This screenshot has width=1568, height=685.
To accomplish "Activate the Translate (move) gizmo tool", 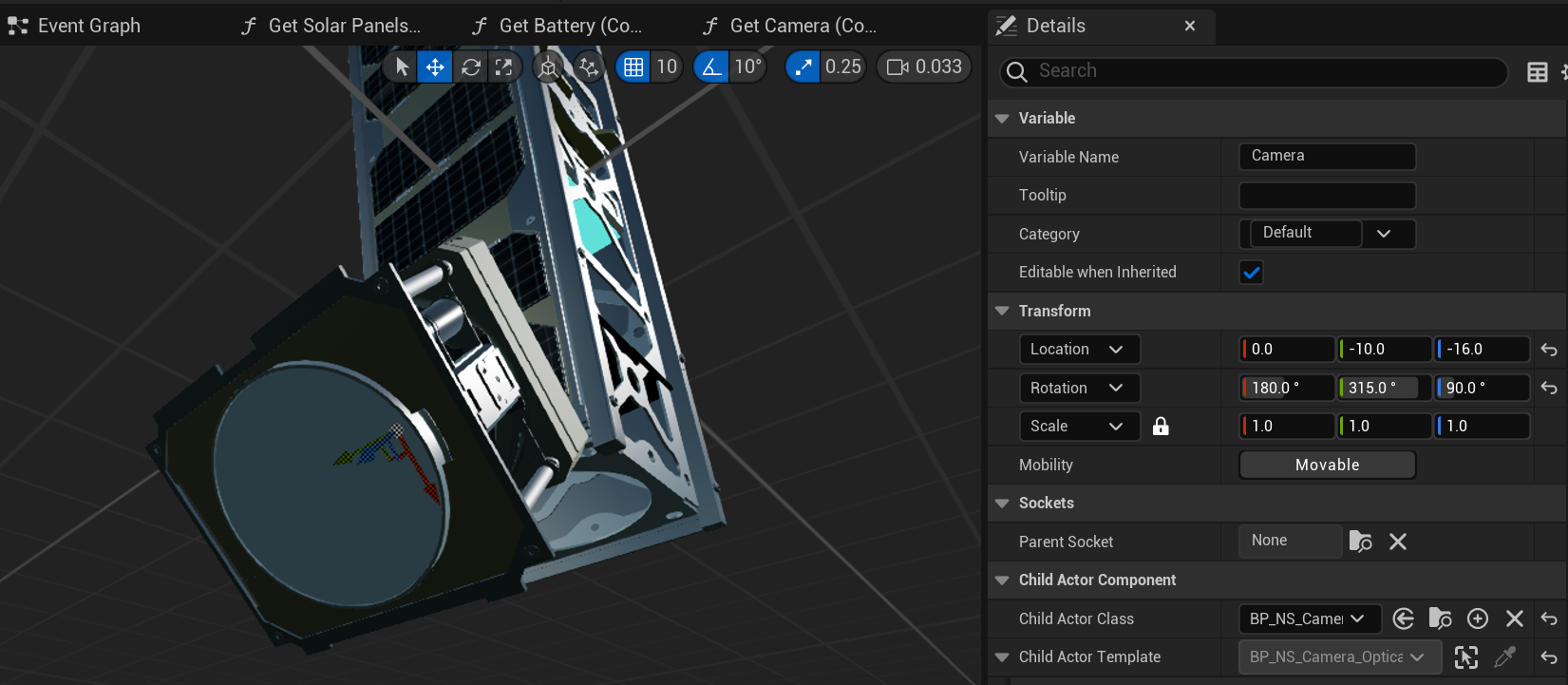I will 435,67.
